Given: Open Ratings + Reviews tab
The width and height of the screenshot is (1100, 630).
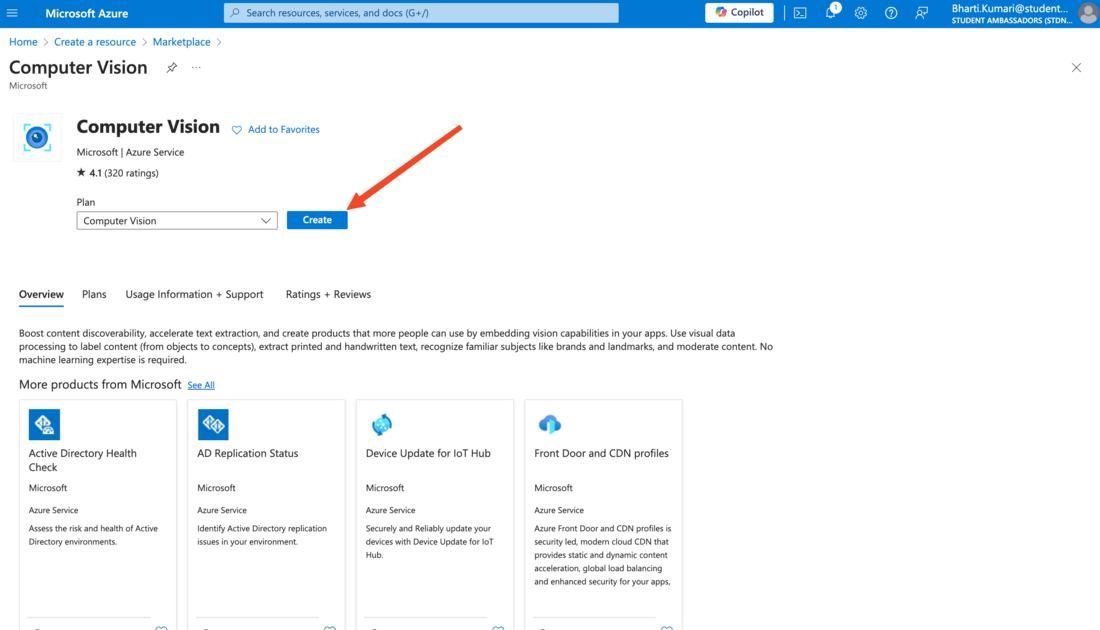Looking at the screenshot, I should coord(328,295).
